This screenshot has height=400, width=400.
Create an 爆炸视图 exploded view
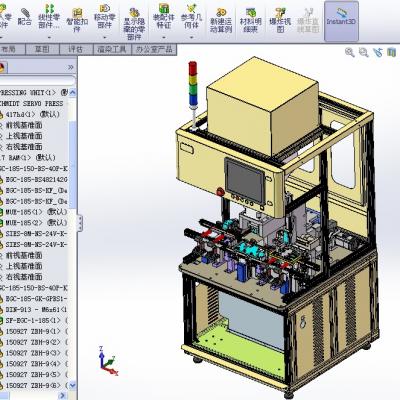coord(280,20)
